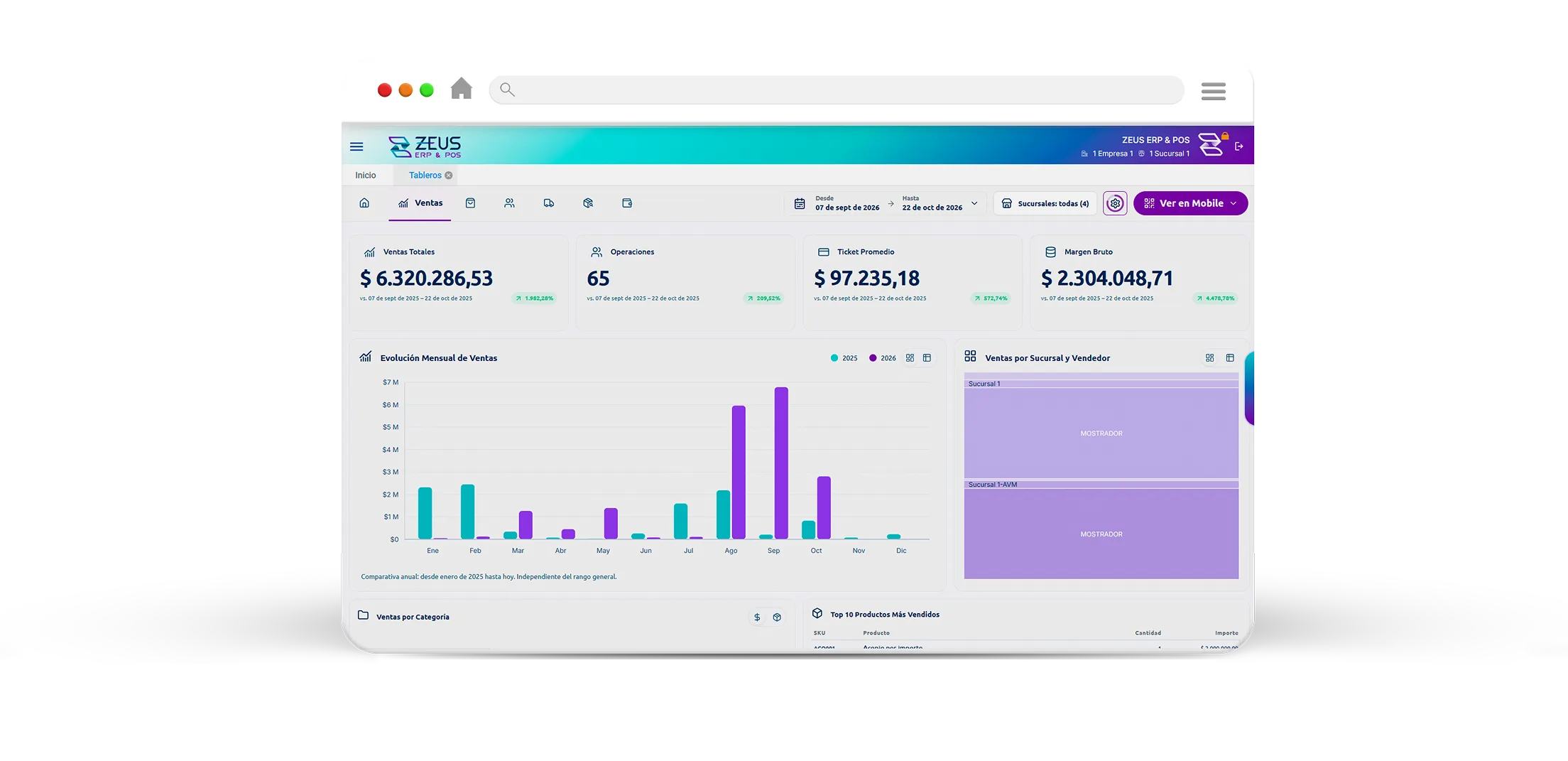
Task: Click the Cantidad column header
Action: 1148,633
